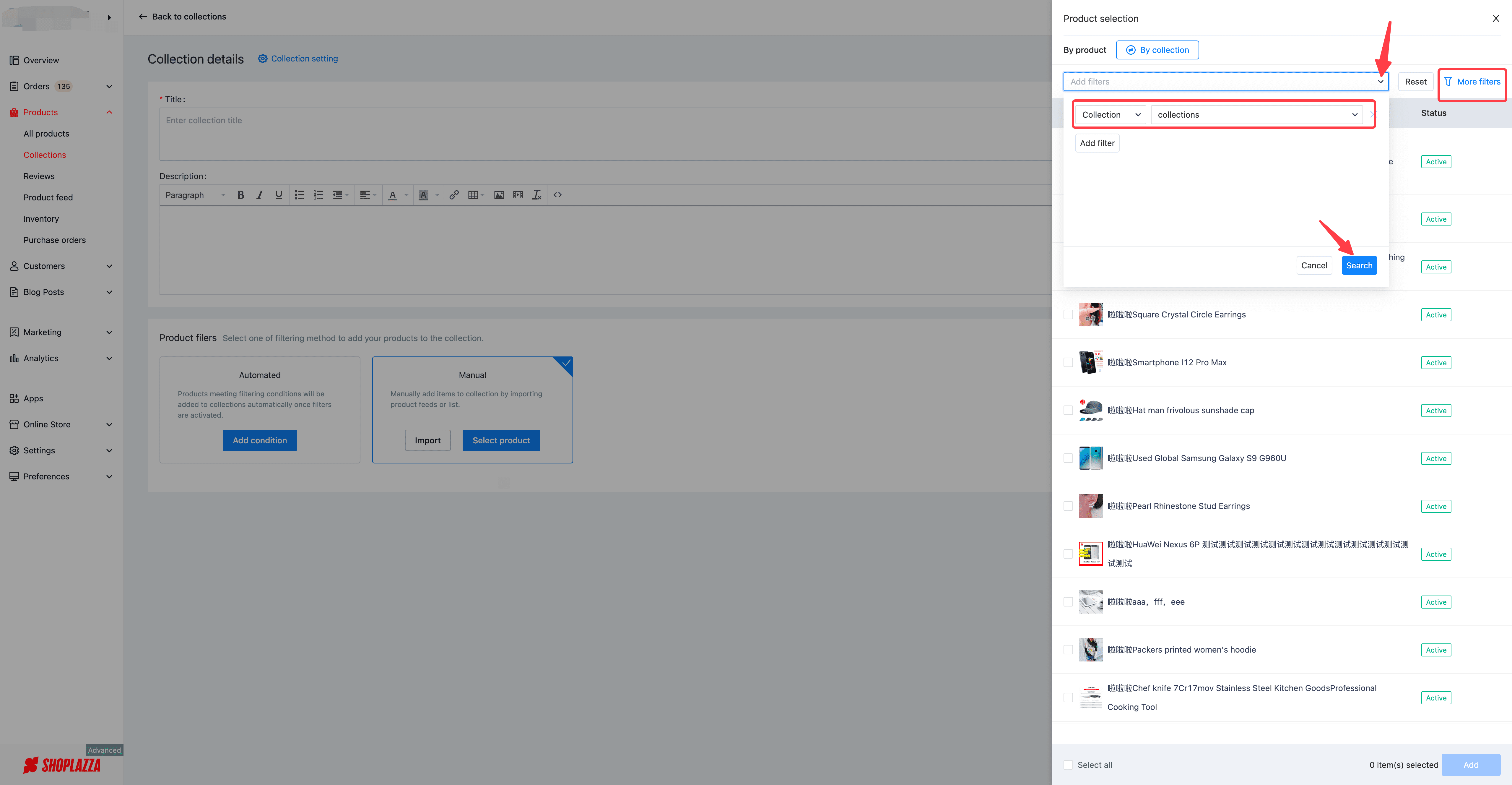Check the Used Global Samsung Galaxy S9 checkbox

(1068, 458)
